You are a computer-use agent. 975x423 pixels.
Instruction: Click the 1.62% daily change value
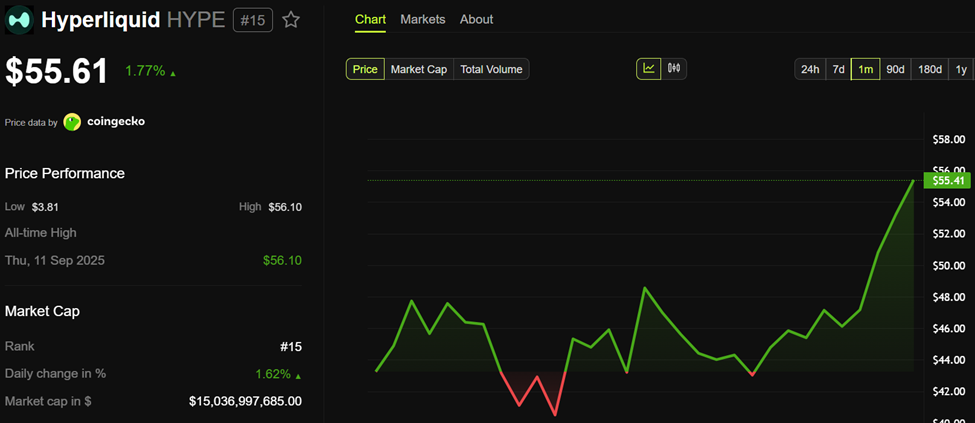273,374
